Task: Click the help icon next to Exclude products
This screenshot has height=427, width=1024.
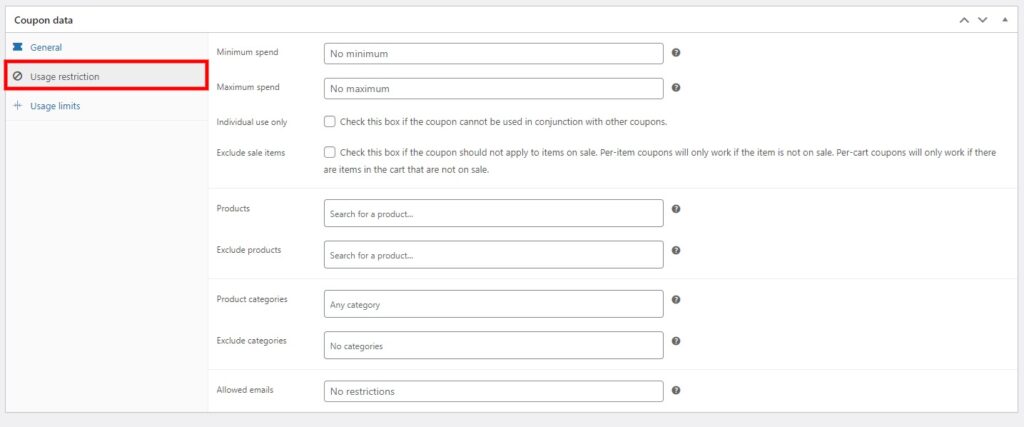Action: [676, 250]
